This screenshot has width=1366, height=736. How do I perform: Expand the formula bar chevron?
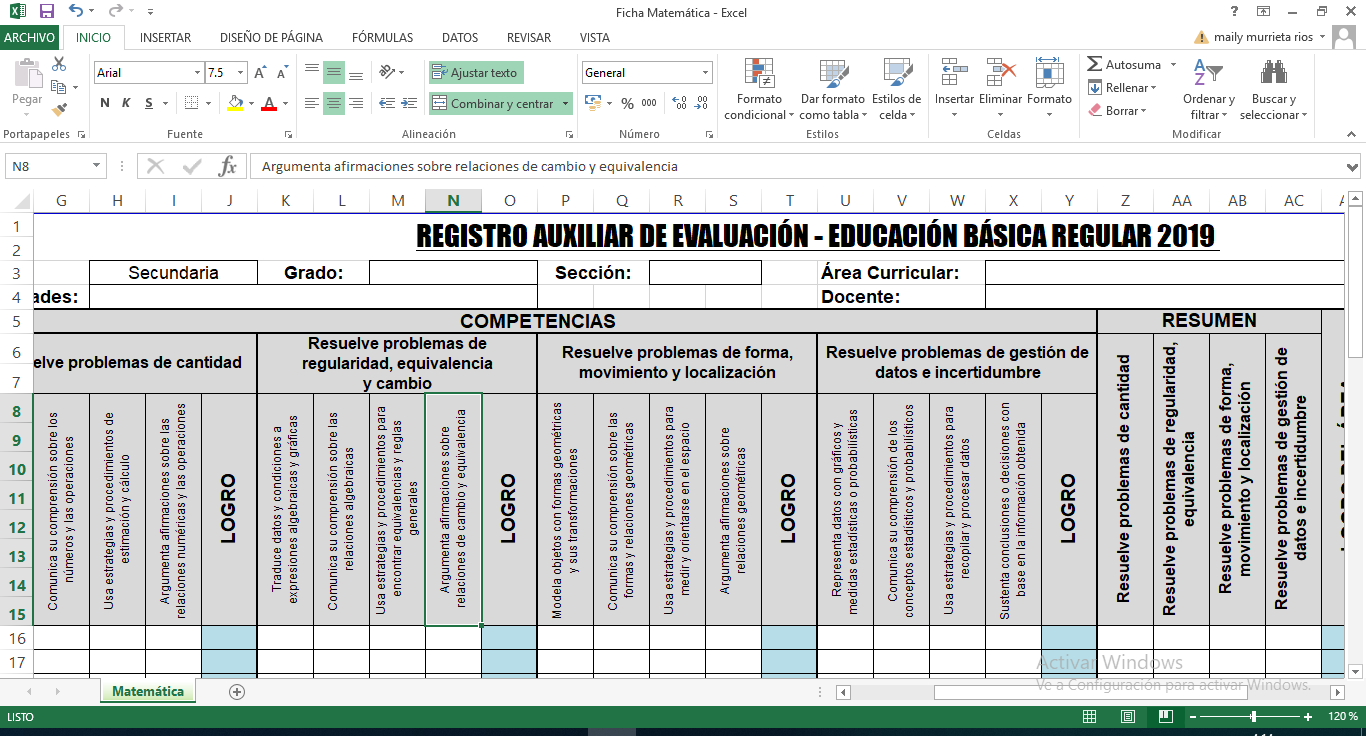tap(1353, 167)
